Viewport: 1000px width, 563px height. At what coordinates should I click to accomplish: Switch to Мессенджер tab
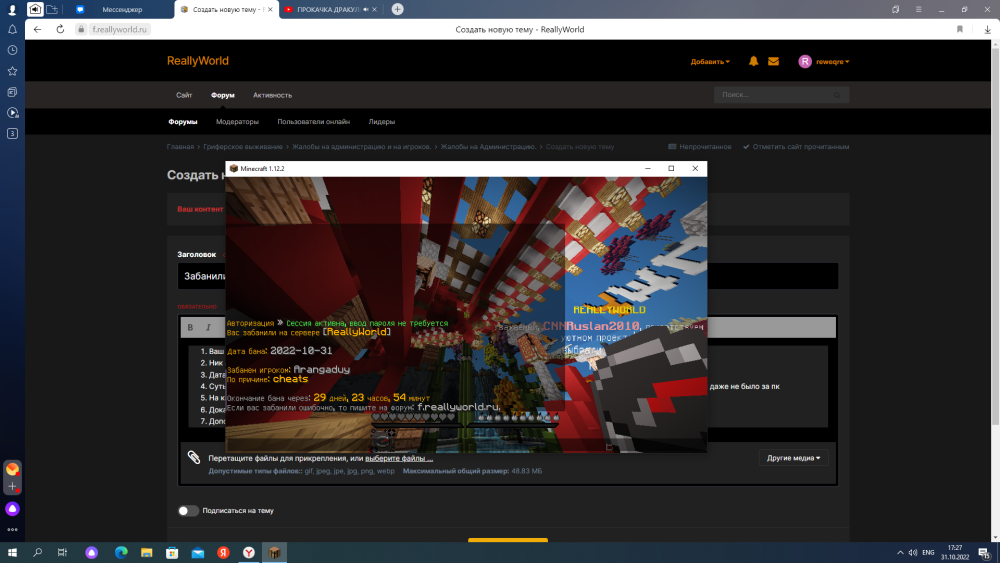[x=122, y=10]
